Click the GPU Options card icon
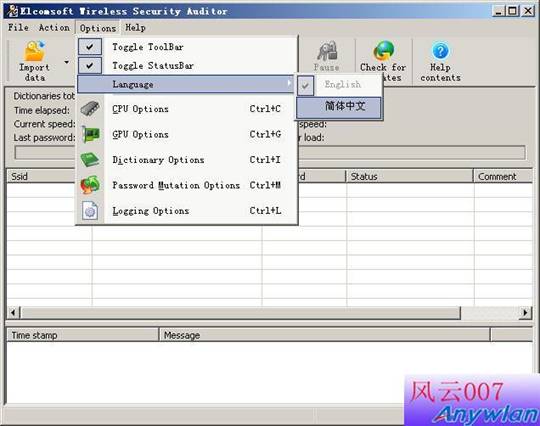This screenshot has width=540, height=426. tap(90, 134)
